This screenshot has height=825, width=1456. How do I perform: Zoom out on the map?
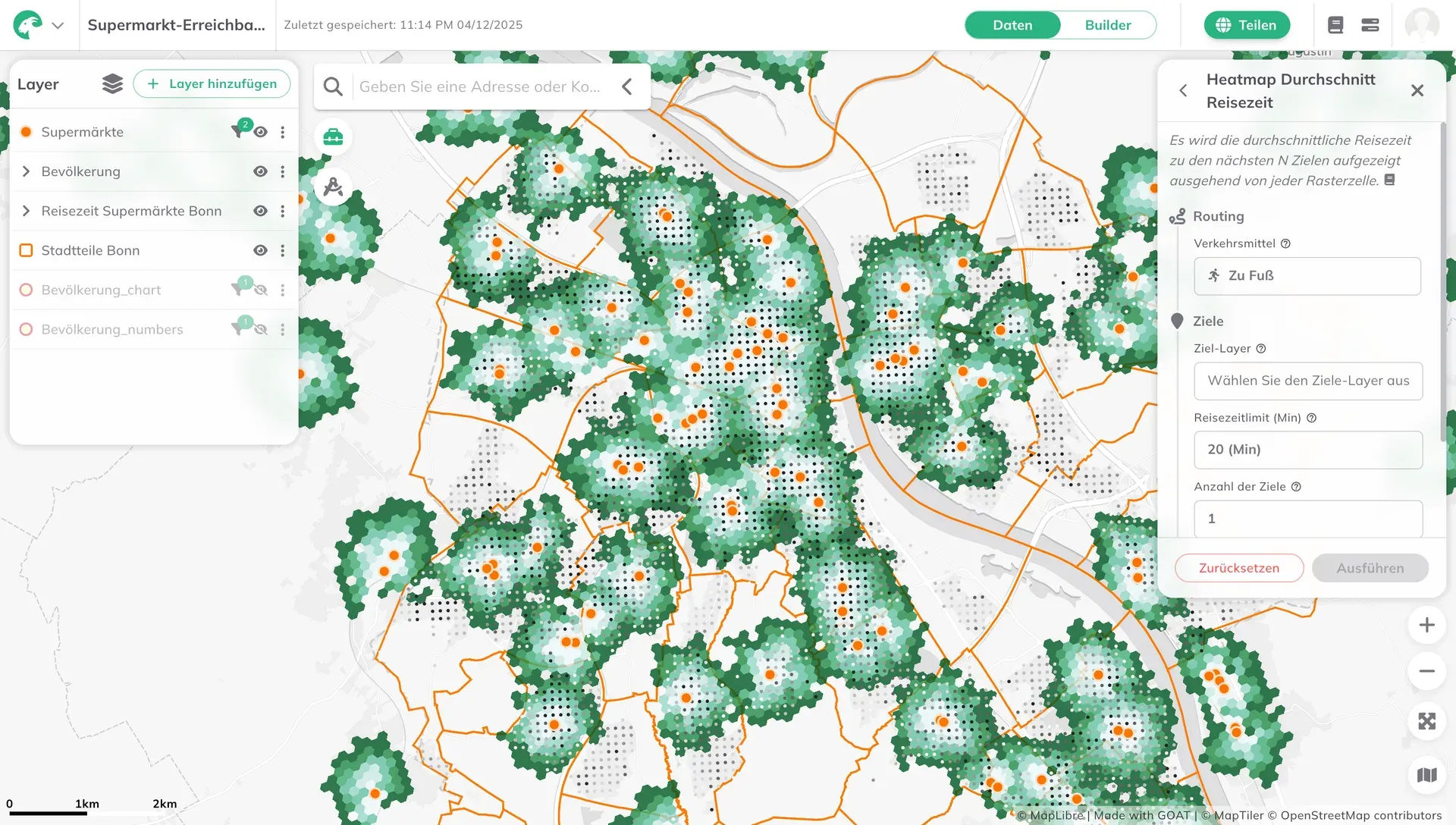point(1426,671)
